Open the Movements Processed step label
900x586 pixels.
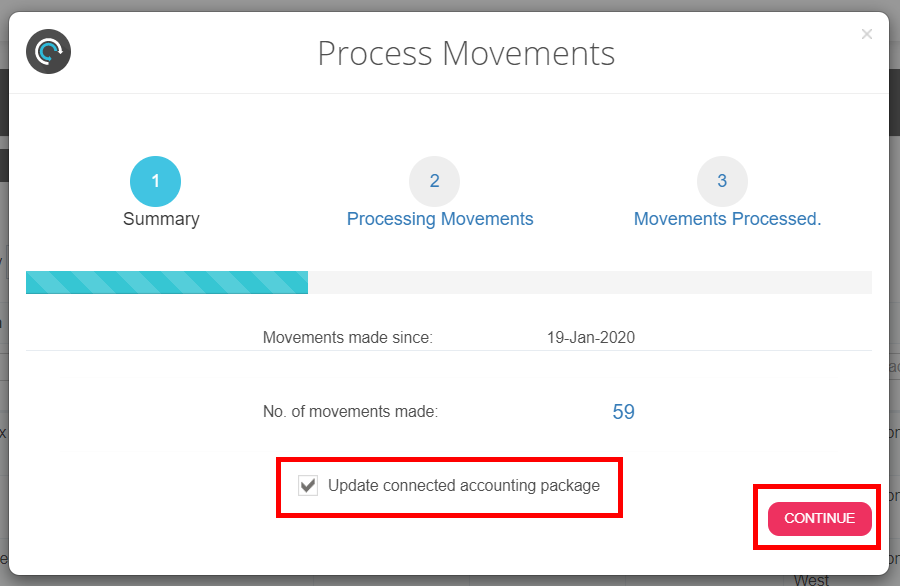(x=727, y=219)
